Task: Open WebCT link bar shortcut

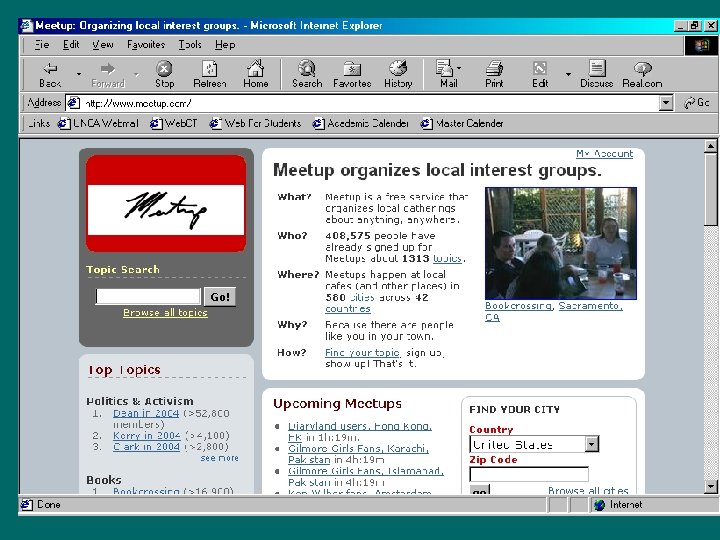Action: point(174,123)
